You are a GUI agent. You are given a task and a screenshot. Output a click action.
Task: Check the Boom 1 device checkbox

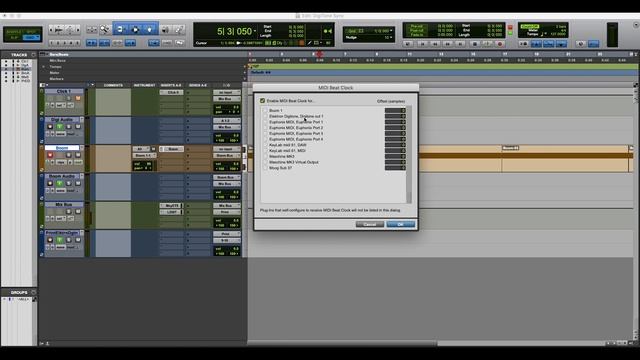point(265,111)
